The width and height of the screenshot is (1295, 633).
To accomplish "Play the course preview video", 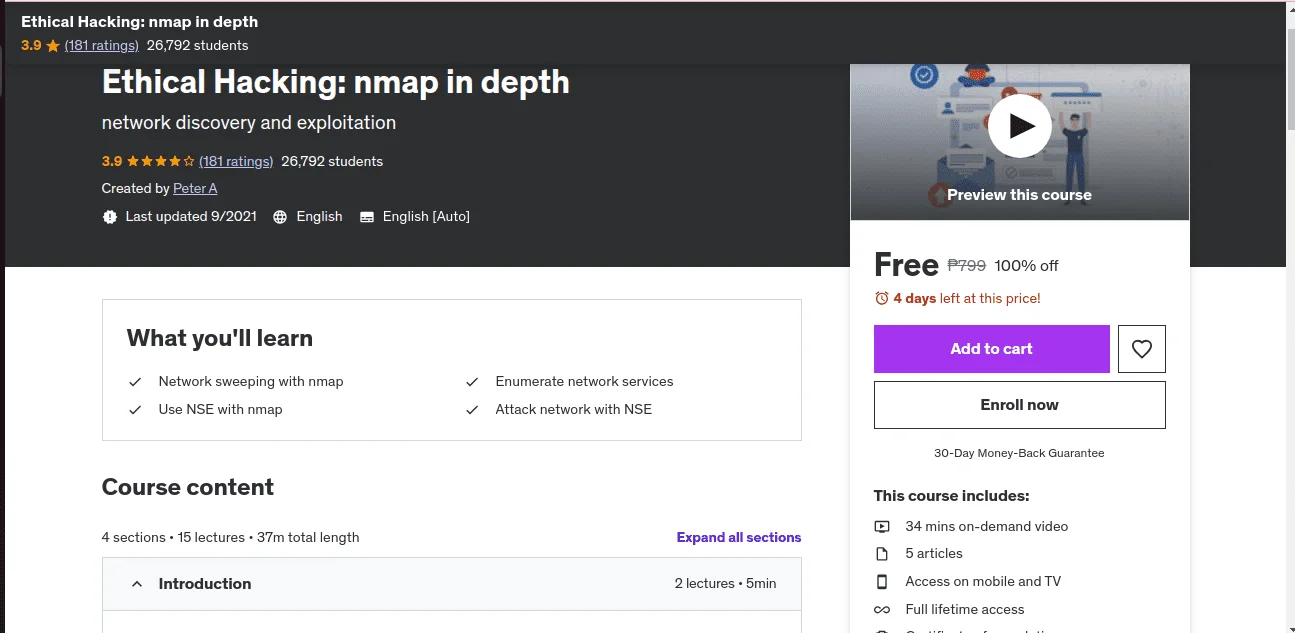I will (x=1019, y=126).
